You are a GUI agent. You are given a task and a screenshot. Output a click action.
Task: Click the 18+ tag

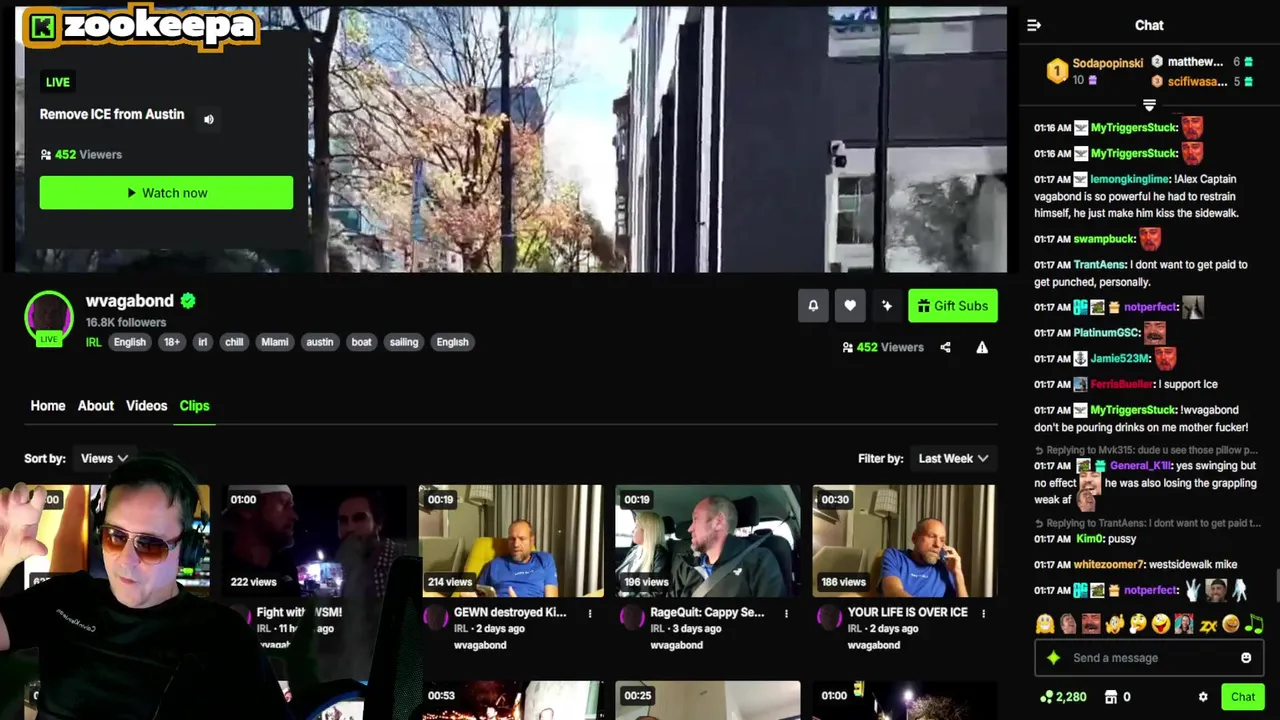click(172, 342)
